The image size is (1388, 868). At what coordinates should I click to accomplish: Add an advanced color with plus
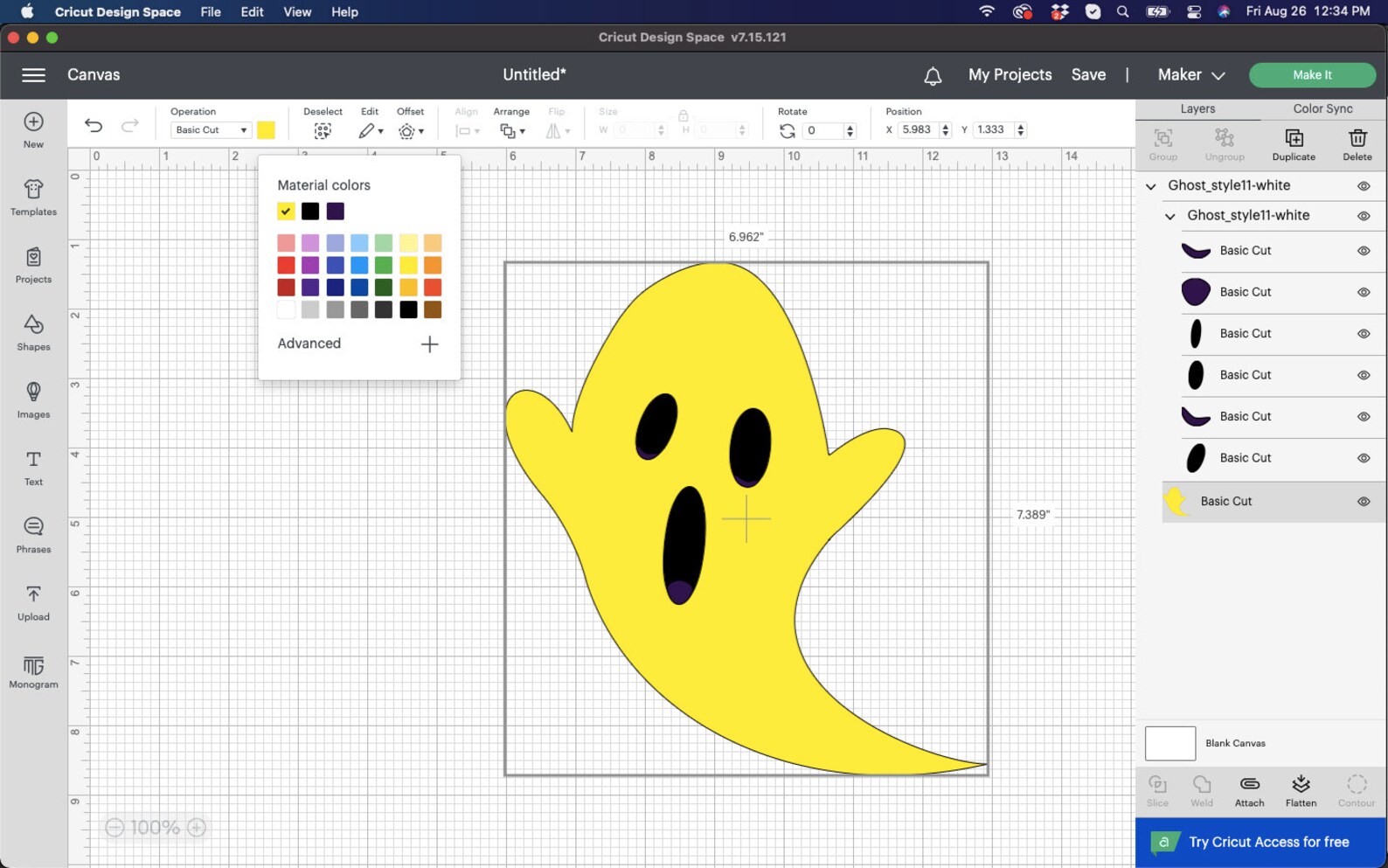click(x=429, y=344)
